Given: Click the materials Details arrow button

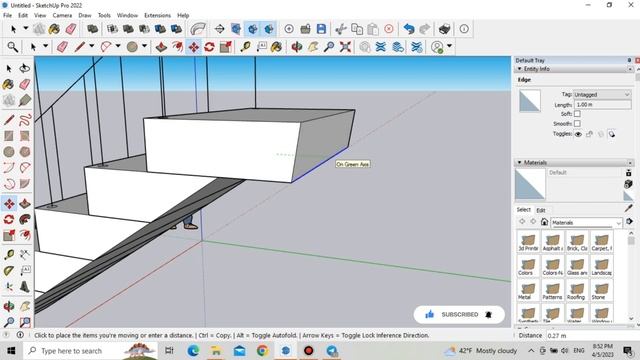Looking at the screenshot, I should (x=629, y=222).
